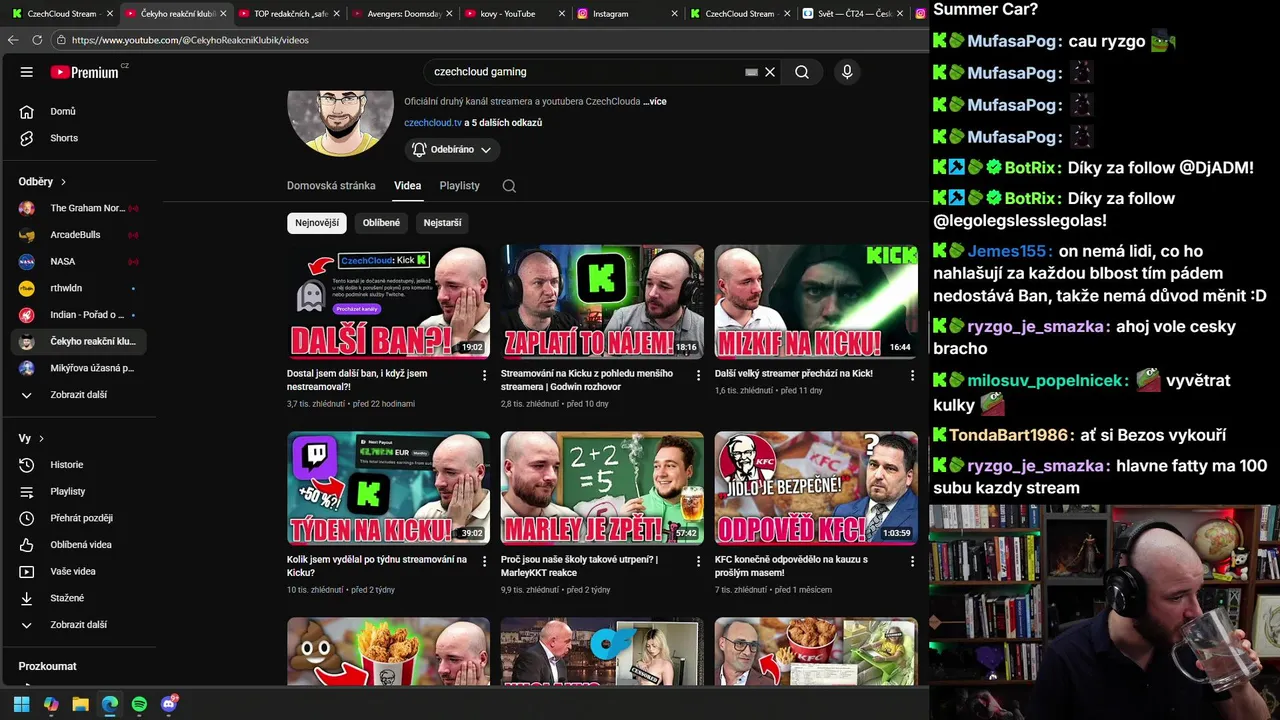Open Odebíráno subscription dropdown
The image size is (1280, 720).
[452, 150]
